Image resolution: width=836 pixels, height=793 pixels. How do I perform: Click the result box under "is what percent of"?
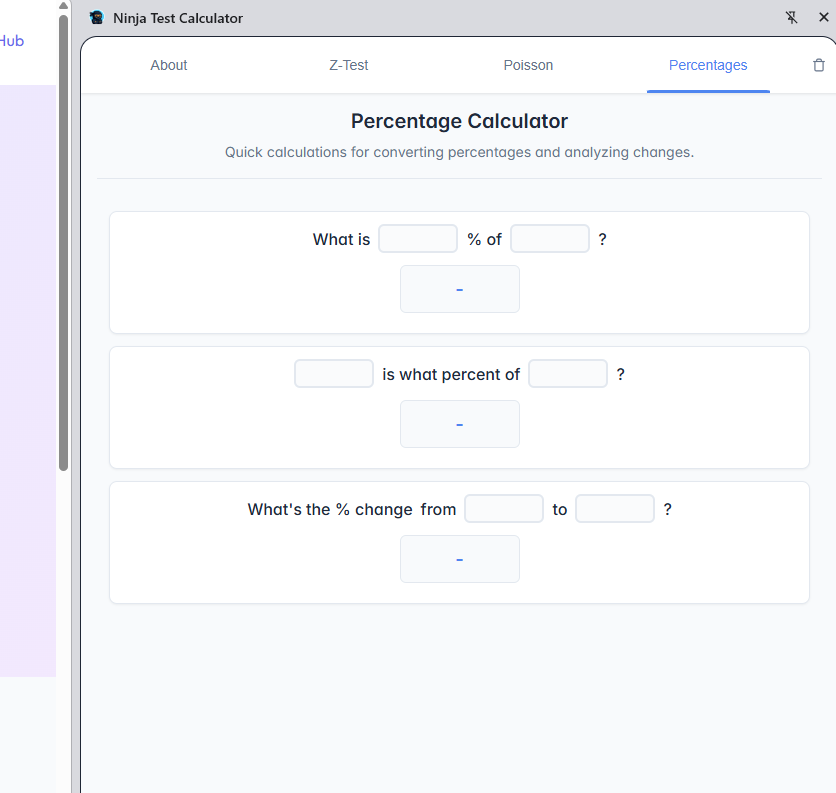point(460,424)
